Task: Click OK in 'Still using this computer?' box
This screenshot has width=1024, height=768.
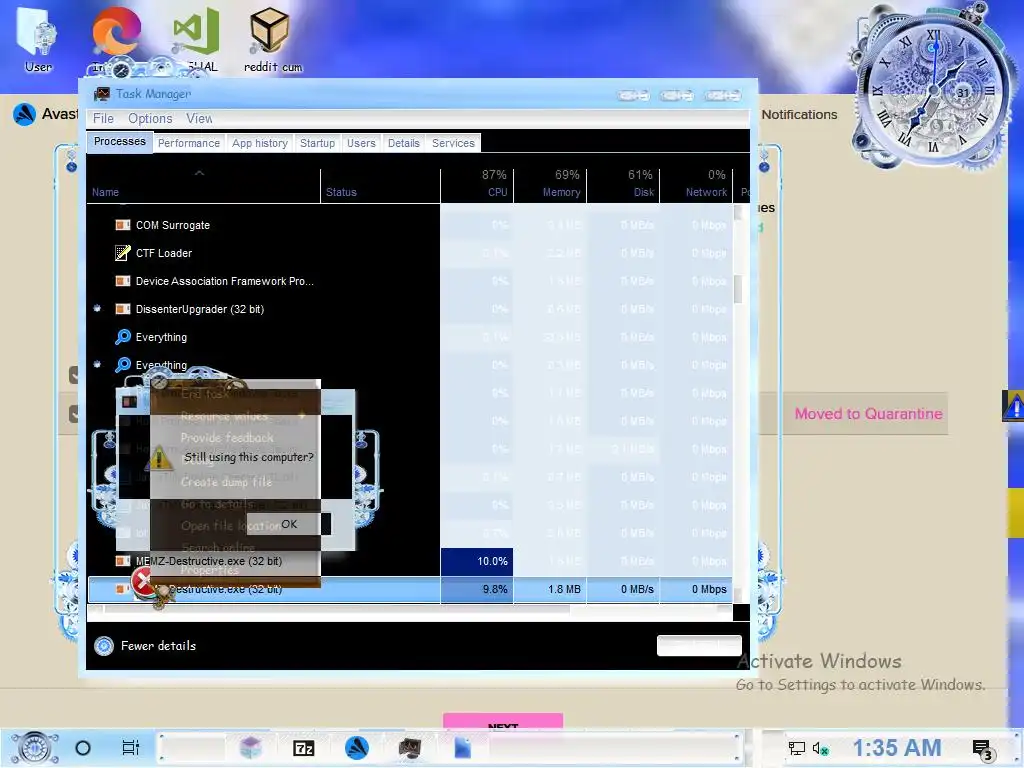Action: tap(289, 524)
